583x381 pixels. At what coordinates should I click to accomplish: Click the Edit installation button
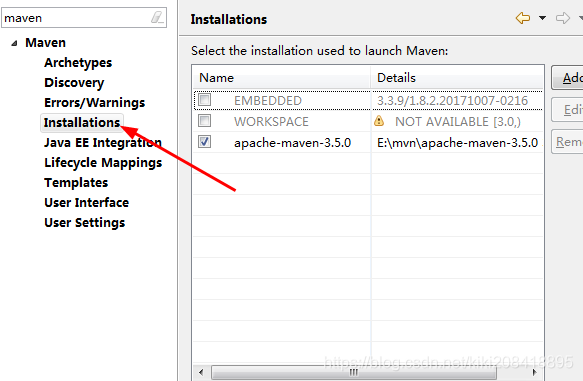point(567,110)
